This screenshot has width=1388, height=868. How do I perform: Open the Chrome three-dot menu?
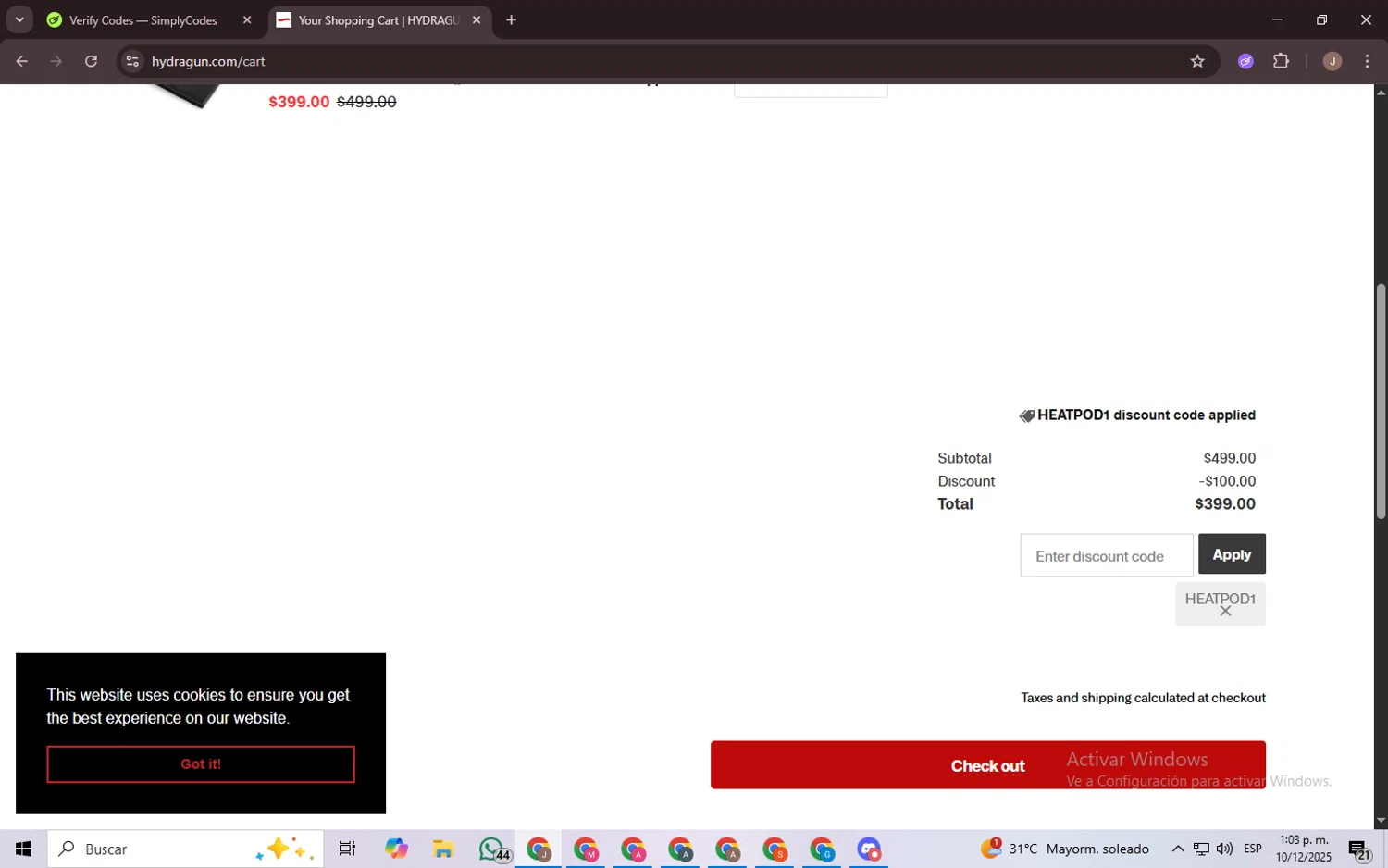[x=1367, y=62]
